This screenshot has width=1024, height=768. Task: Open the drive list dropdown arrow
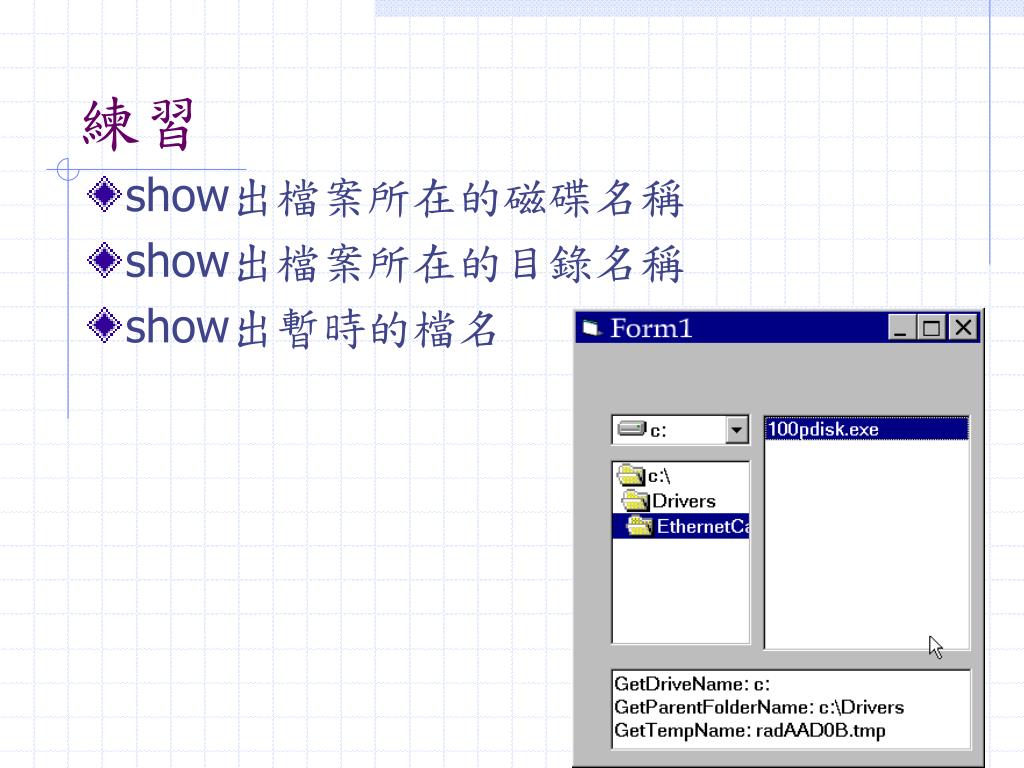pyautogui.click(x=737, y=430)
